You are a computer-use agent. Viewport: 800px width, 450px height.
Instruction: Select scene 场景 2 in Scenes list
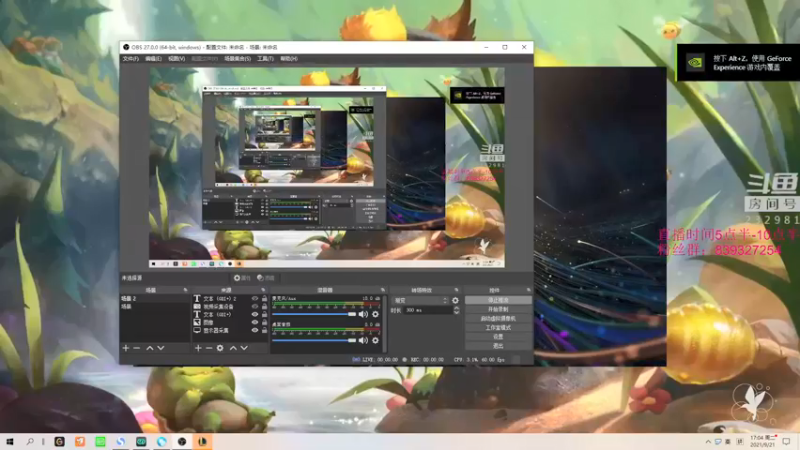tap(155, 298)
